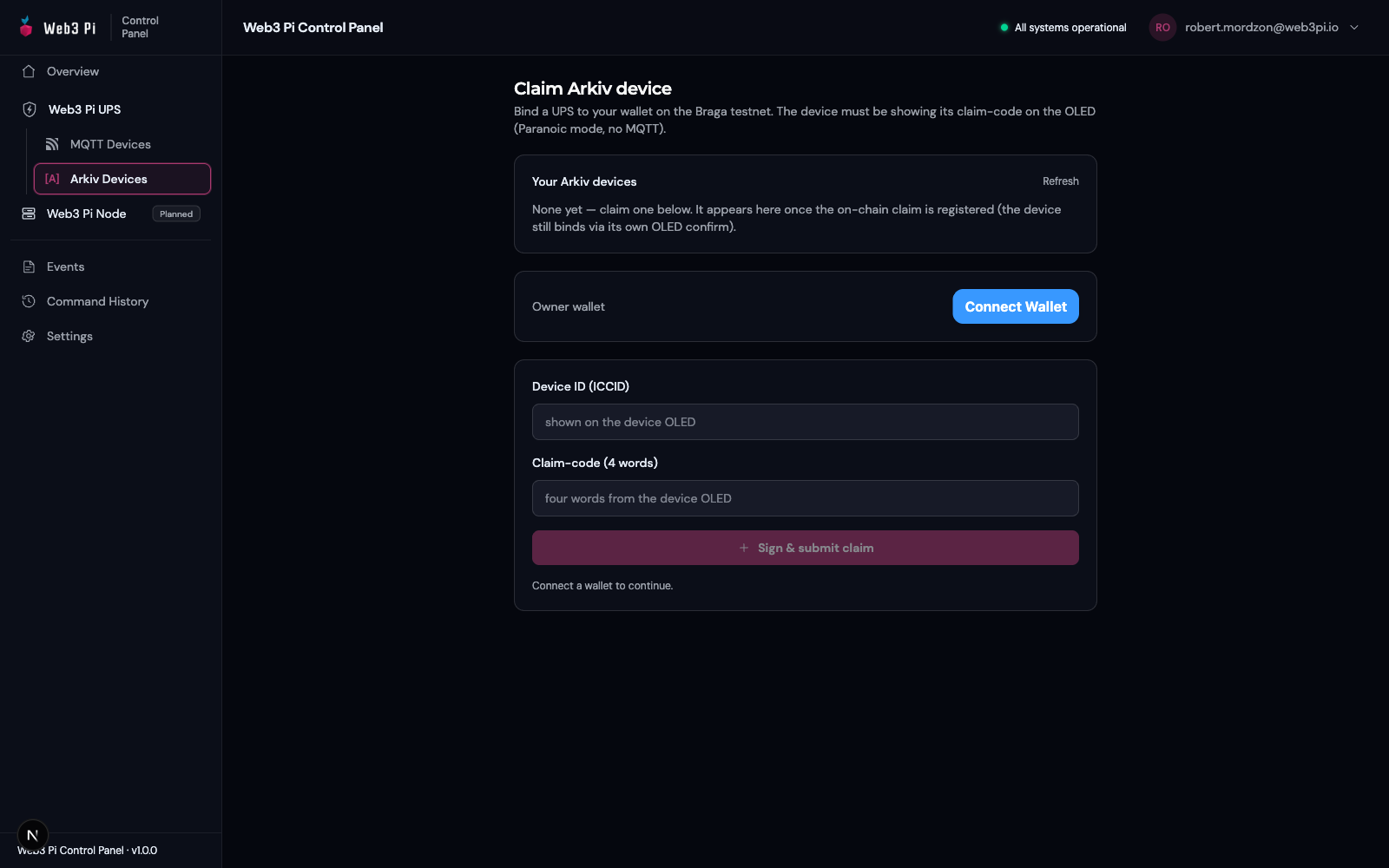This screenshot has width=1389, height=868.
Task: Open Settings from the sidebar
Action: pos(111,336)
